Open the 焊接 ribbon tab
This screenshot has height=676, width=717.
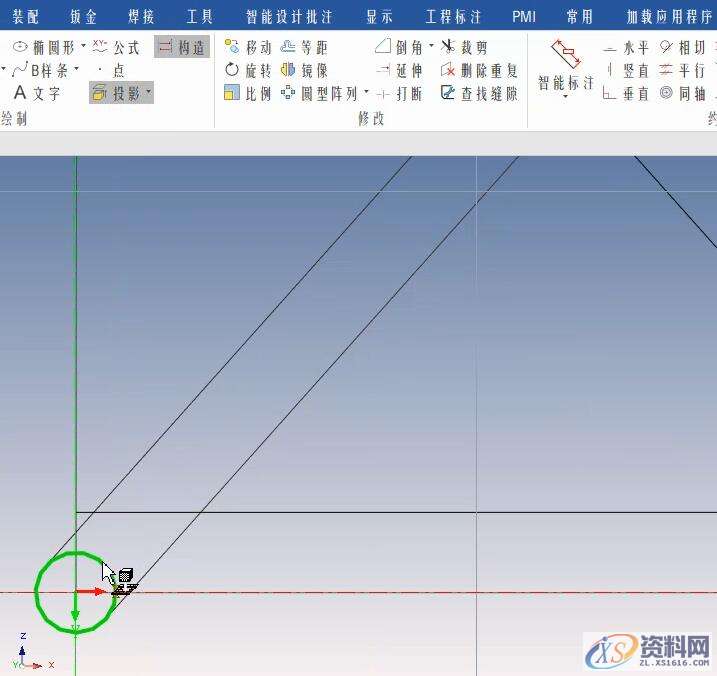click(x=141, y=17)
